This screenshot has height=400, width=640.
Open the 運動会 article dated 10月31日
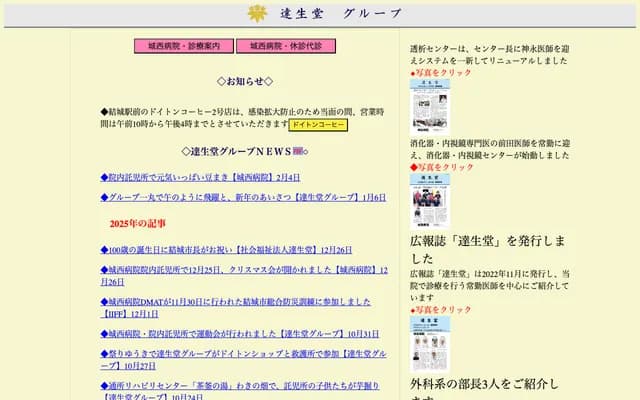[x=240, y=333]
